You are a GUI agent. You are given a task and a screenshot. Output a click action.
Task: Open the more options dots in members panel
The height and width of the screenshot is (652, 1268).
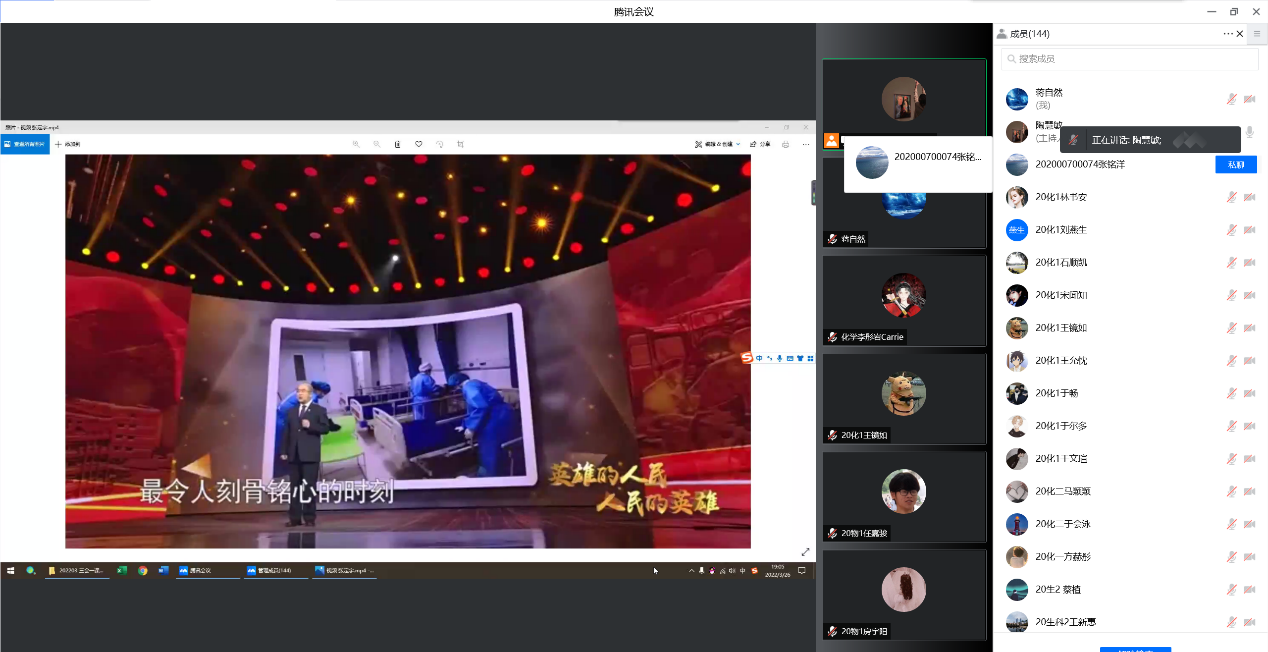[1228, 34]
